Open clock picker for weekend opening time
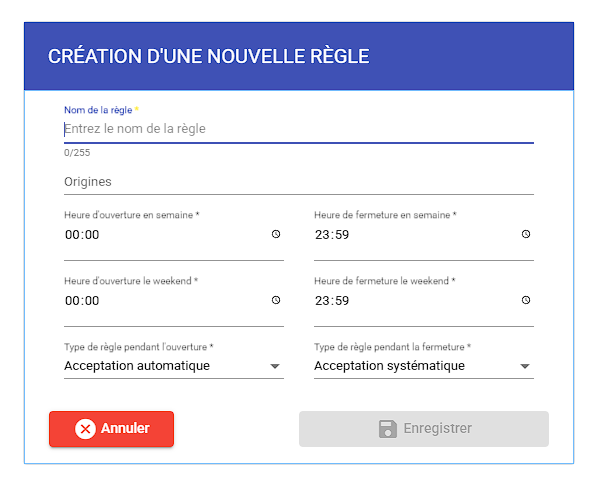Image resolution: width=596 pixels, height=486 pixels. (276, 300)
